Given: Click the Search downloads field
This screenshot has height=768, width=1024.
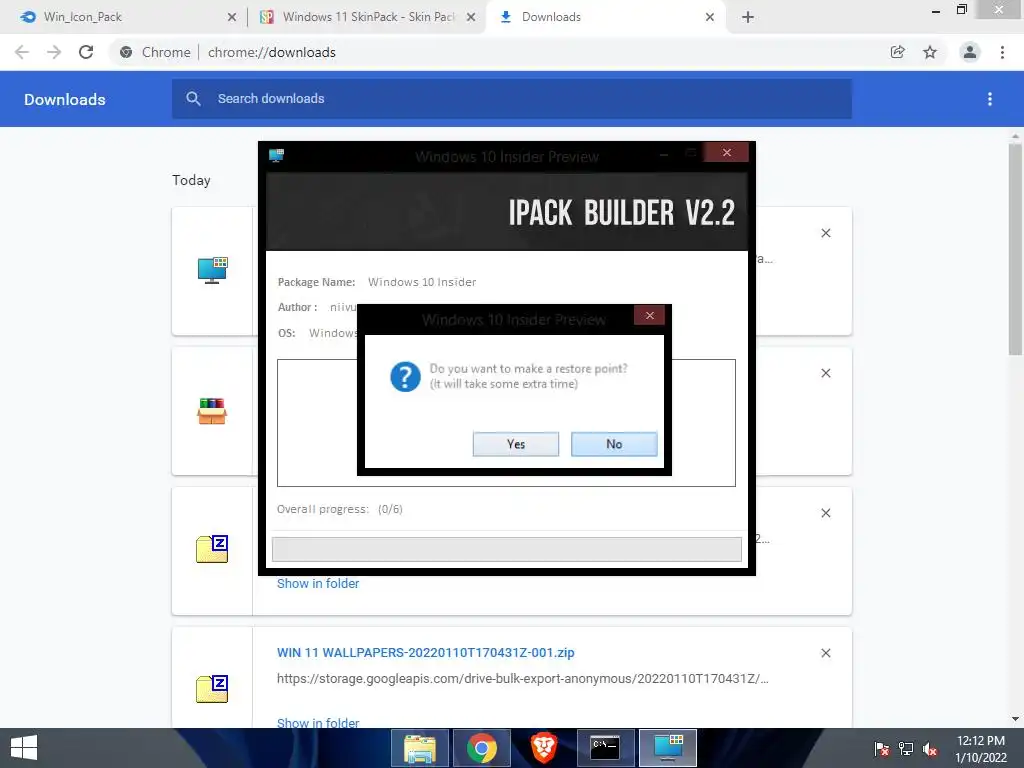Looking at the screenshot, I should coord(512,99).
